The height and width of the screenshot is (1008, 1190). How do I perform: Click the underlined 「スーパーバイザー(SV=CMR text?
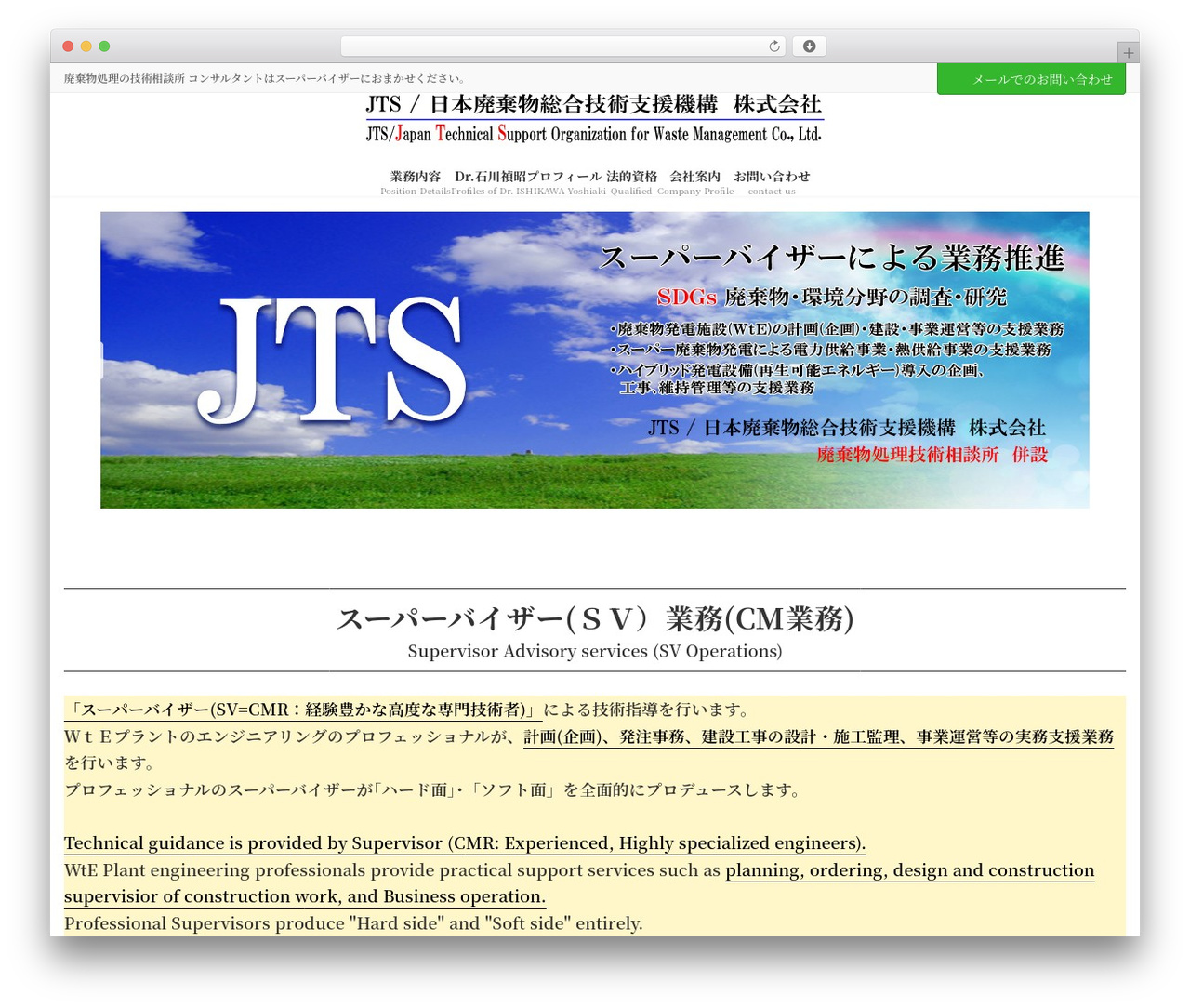pos(303,710)
